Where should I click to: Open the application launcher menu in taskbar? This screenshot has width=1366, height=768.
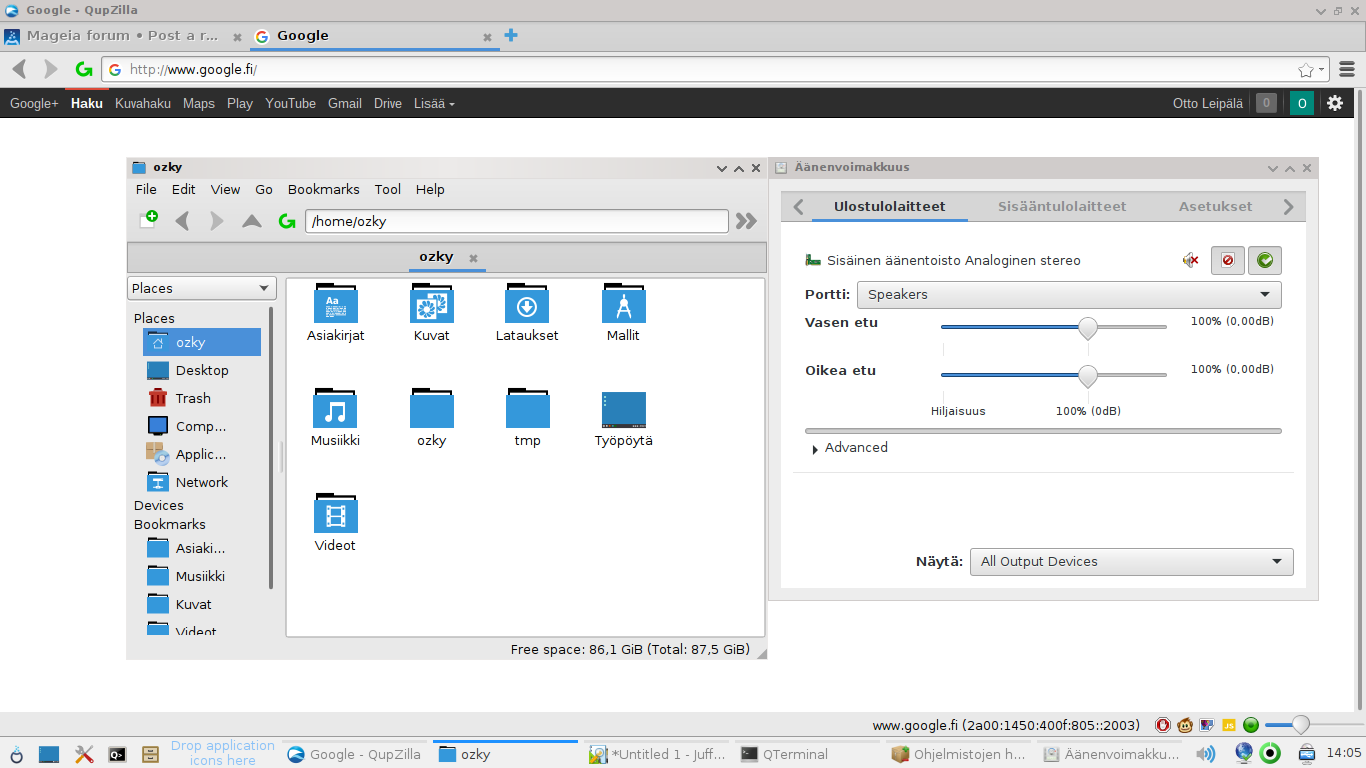point(17,754)
